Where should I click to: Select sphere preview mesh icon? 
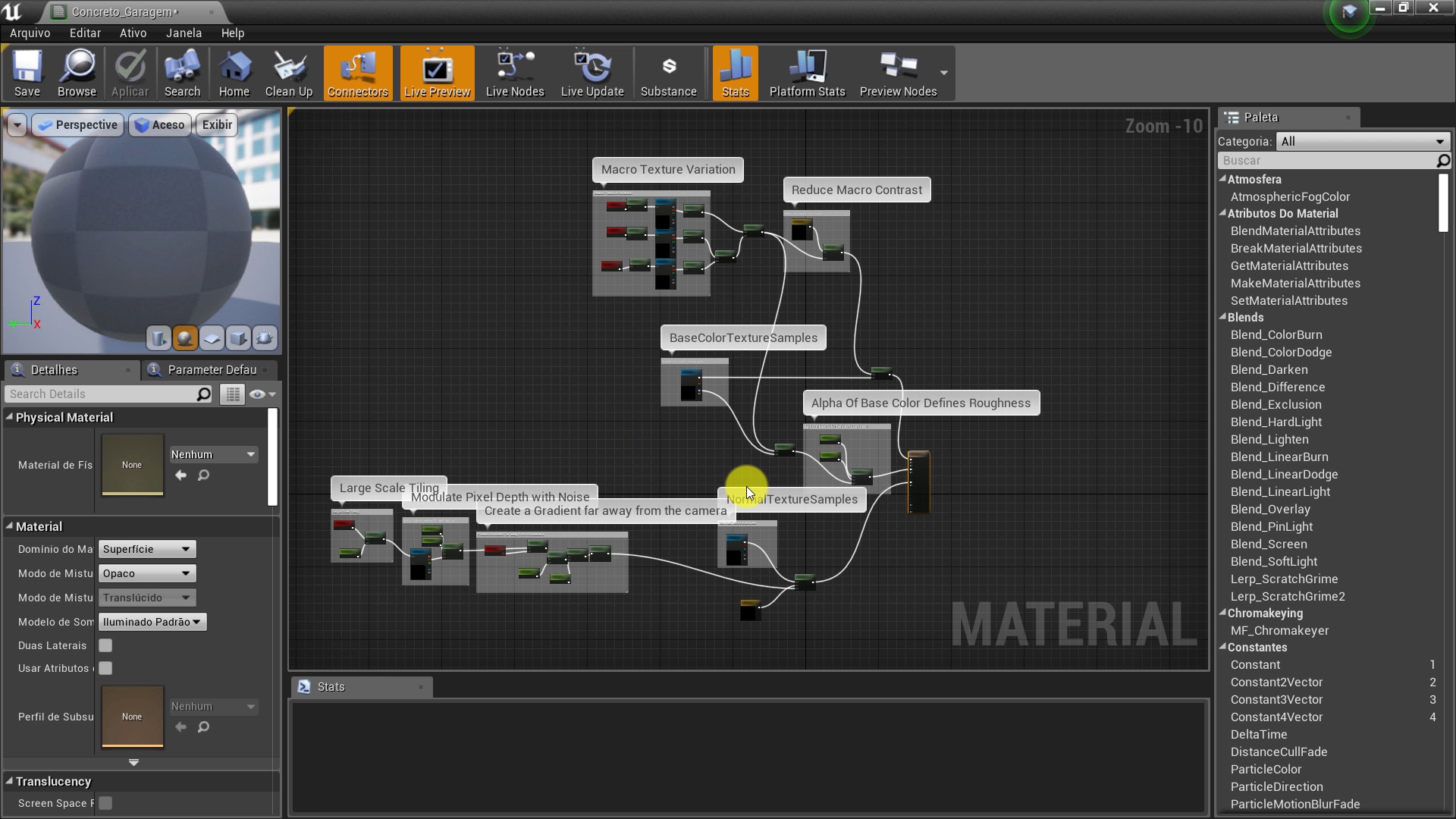pyautogui.click(x=185, y=338)
